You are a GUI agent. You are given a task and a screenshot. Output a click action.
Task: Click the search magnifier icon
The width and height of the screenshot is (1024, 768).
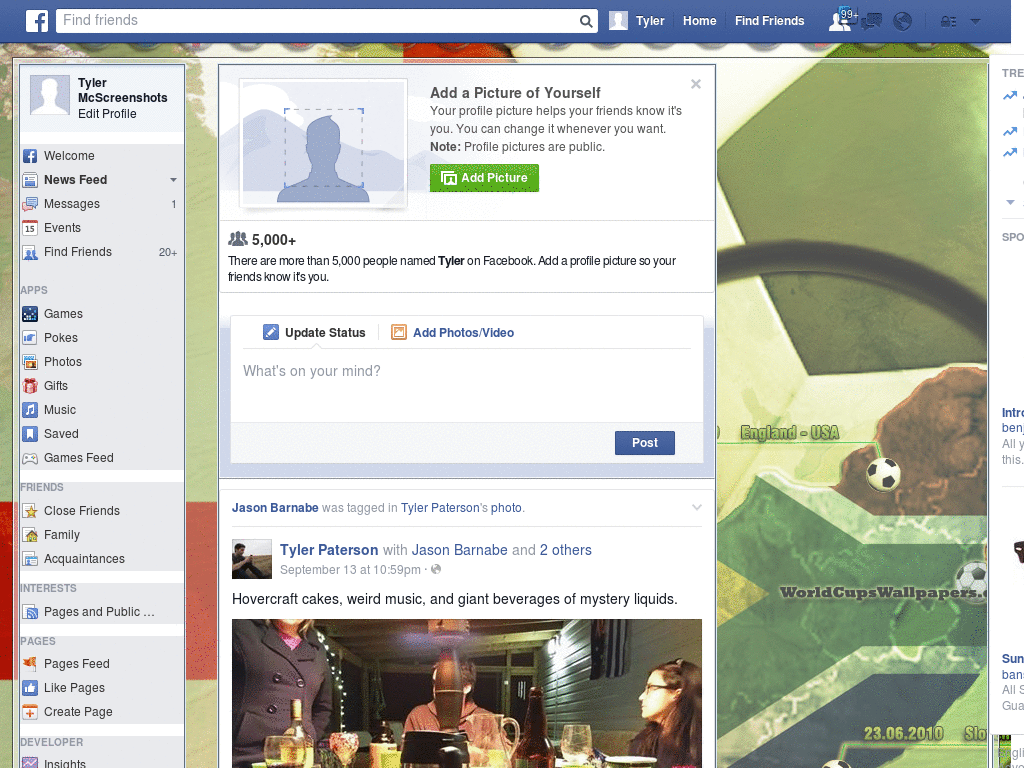click(x=586, y=21)
